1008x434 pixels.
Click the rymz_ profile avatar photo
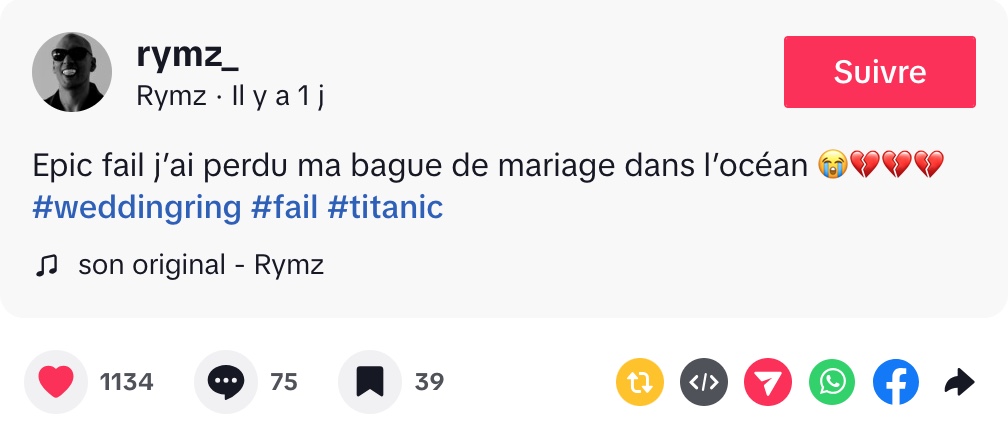coord(72,72)
